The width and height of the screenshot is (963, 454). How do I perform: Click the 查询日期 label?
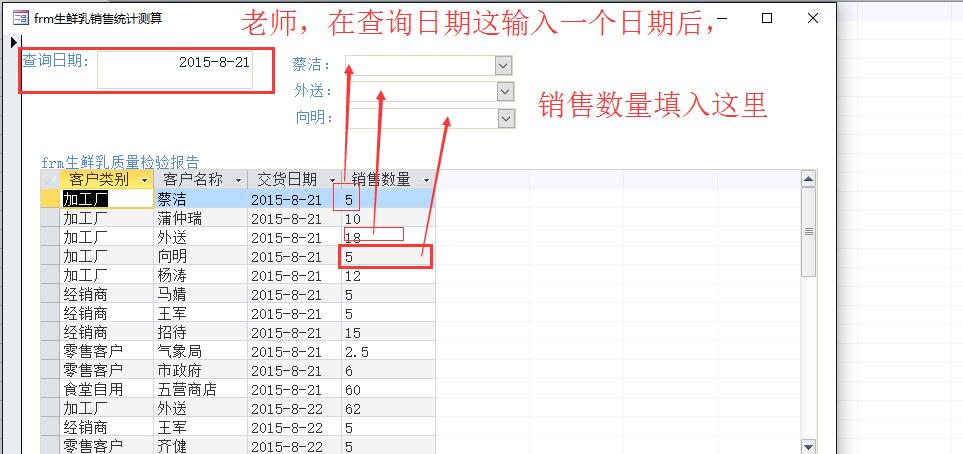(x=56, y=60)
